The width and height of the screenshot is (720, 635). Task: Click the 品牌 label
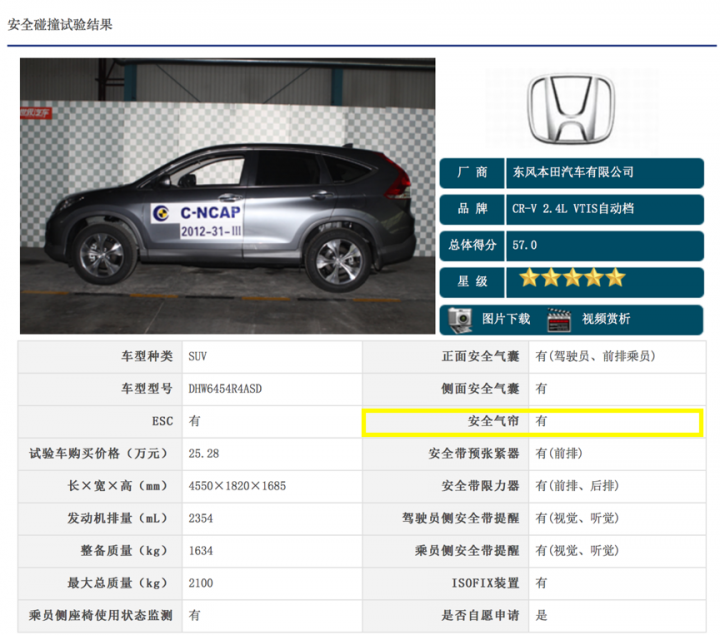tap(472, 209)
